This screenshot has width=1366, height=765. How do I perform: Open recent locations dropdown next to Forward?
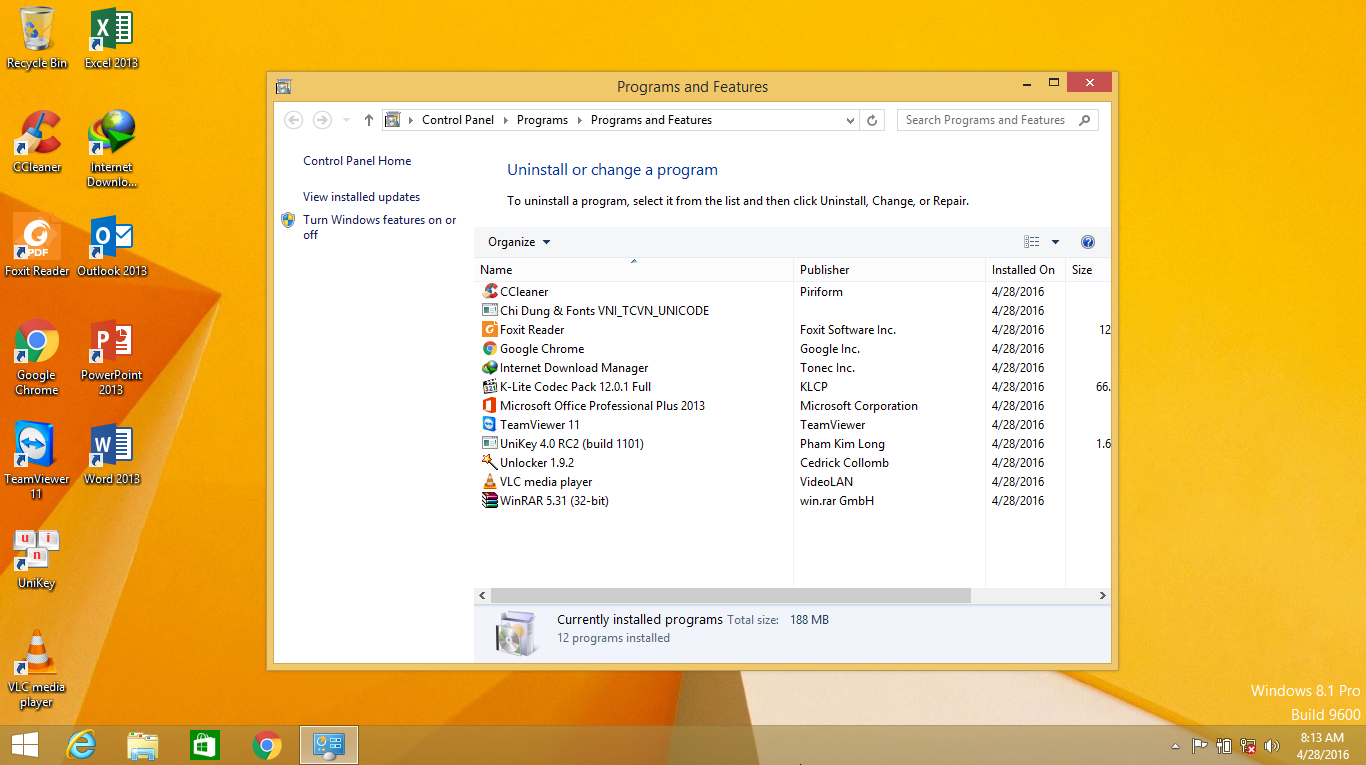coord(346,120)
